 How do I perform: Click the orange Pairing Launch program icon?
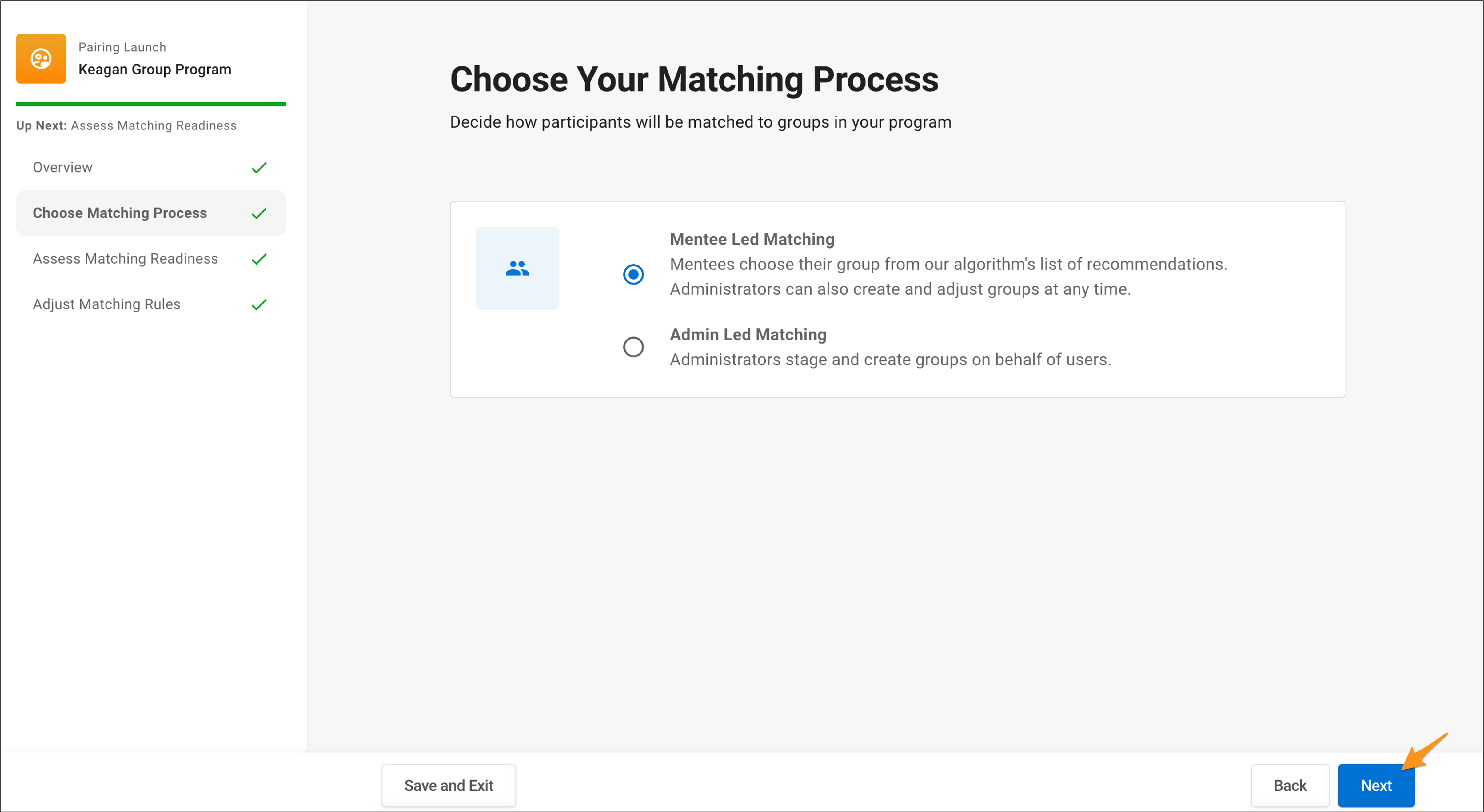tap(41, 59)
